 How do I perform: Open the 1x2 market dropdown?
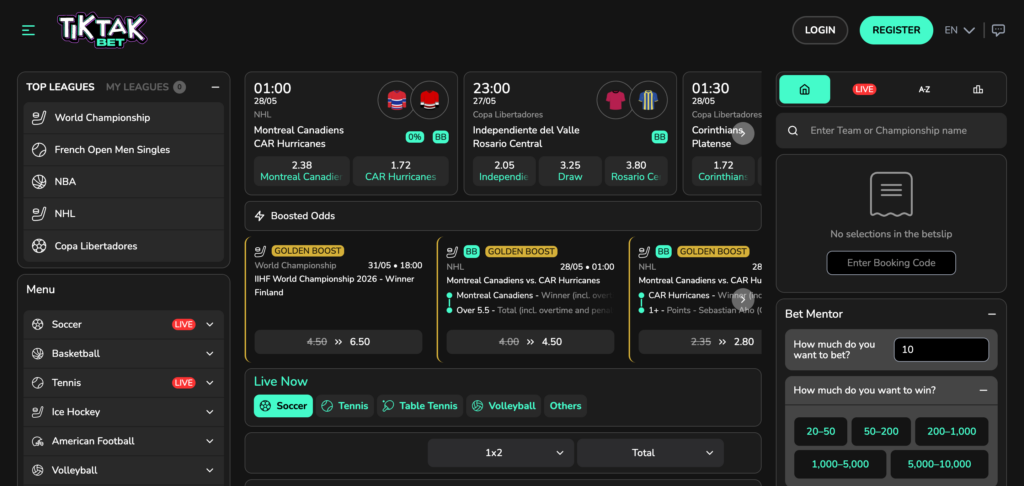pyautogui.click(x=501, y=453)
